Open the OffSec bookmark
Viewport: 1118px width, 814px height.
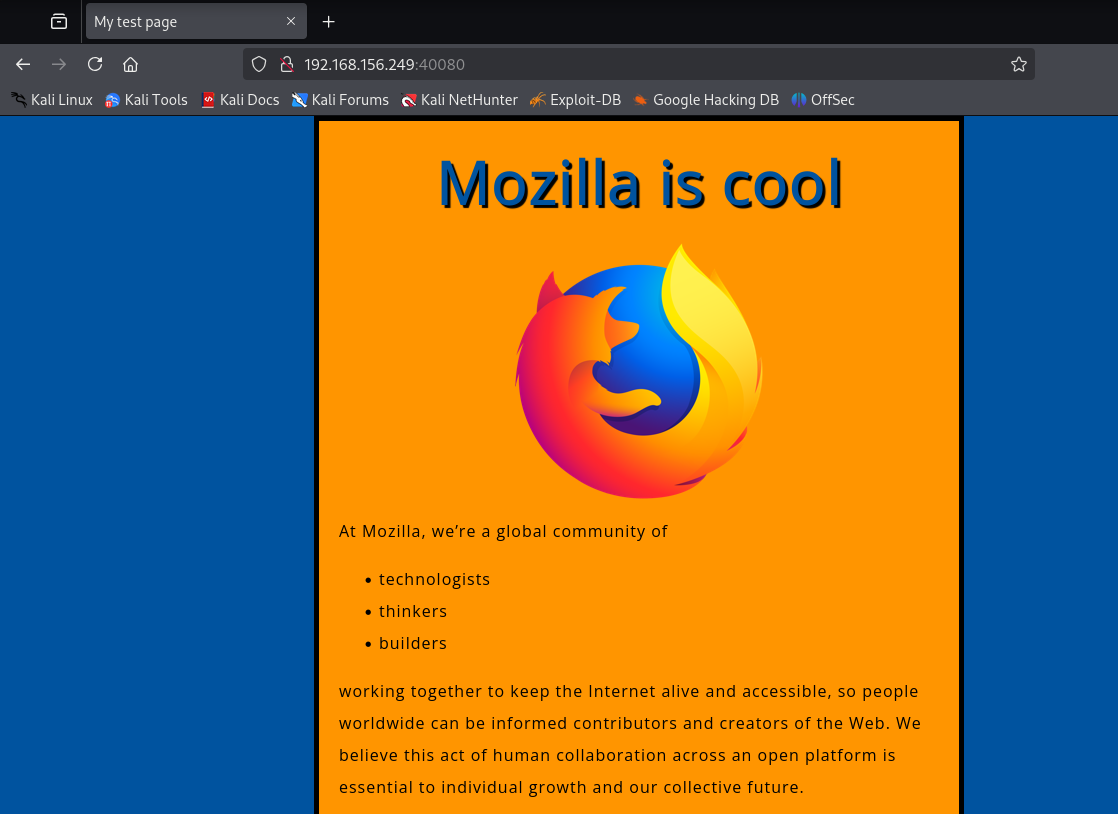pyautogui.click(x=823, y=100)
